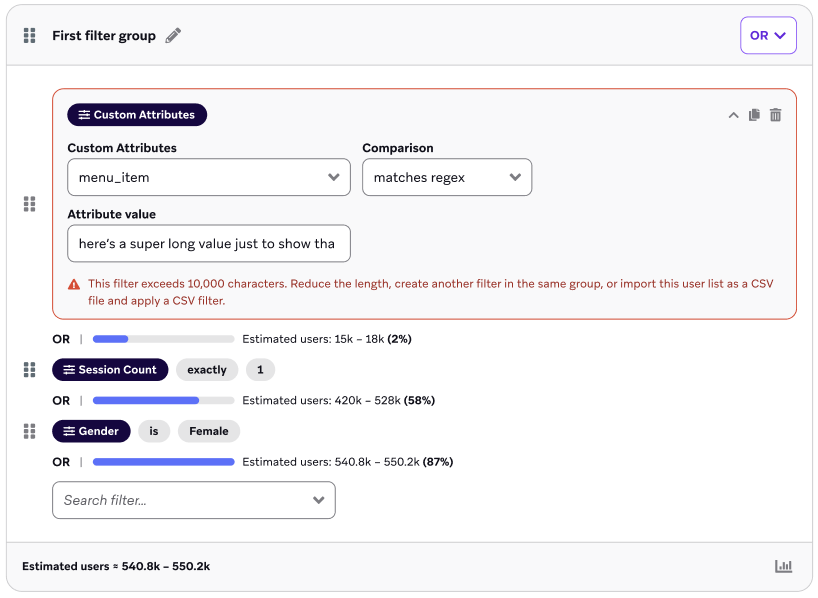818x598 pixels.
Task: Click the Gender filter pill
Action: point(91,431)
